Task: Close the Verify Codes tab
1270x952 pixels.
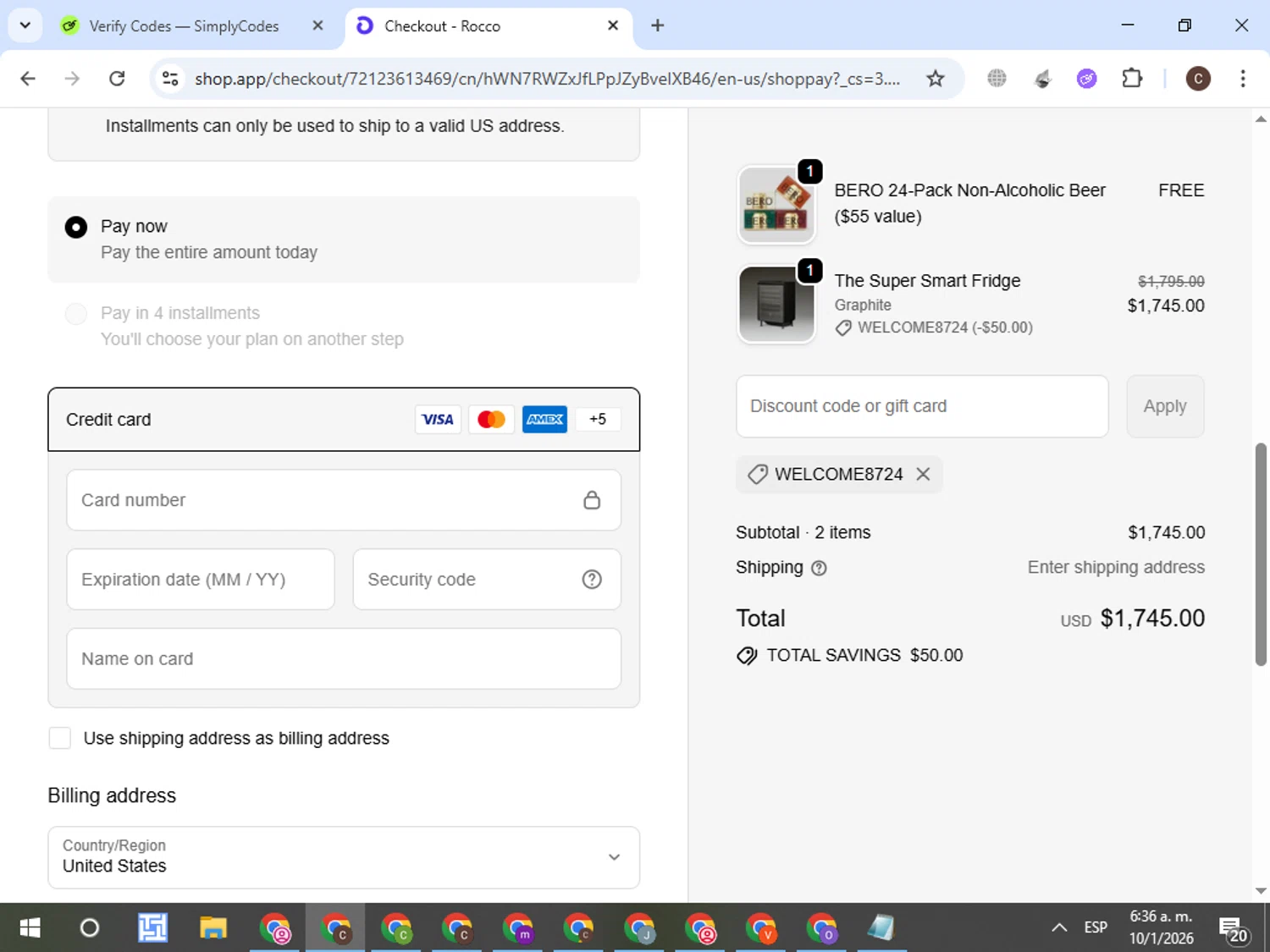Action: click(317, 26)
